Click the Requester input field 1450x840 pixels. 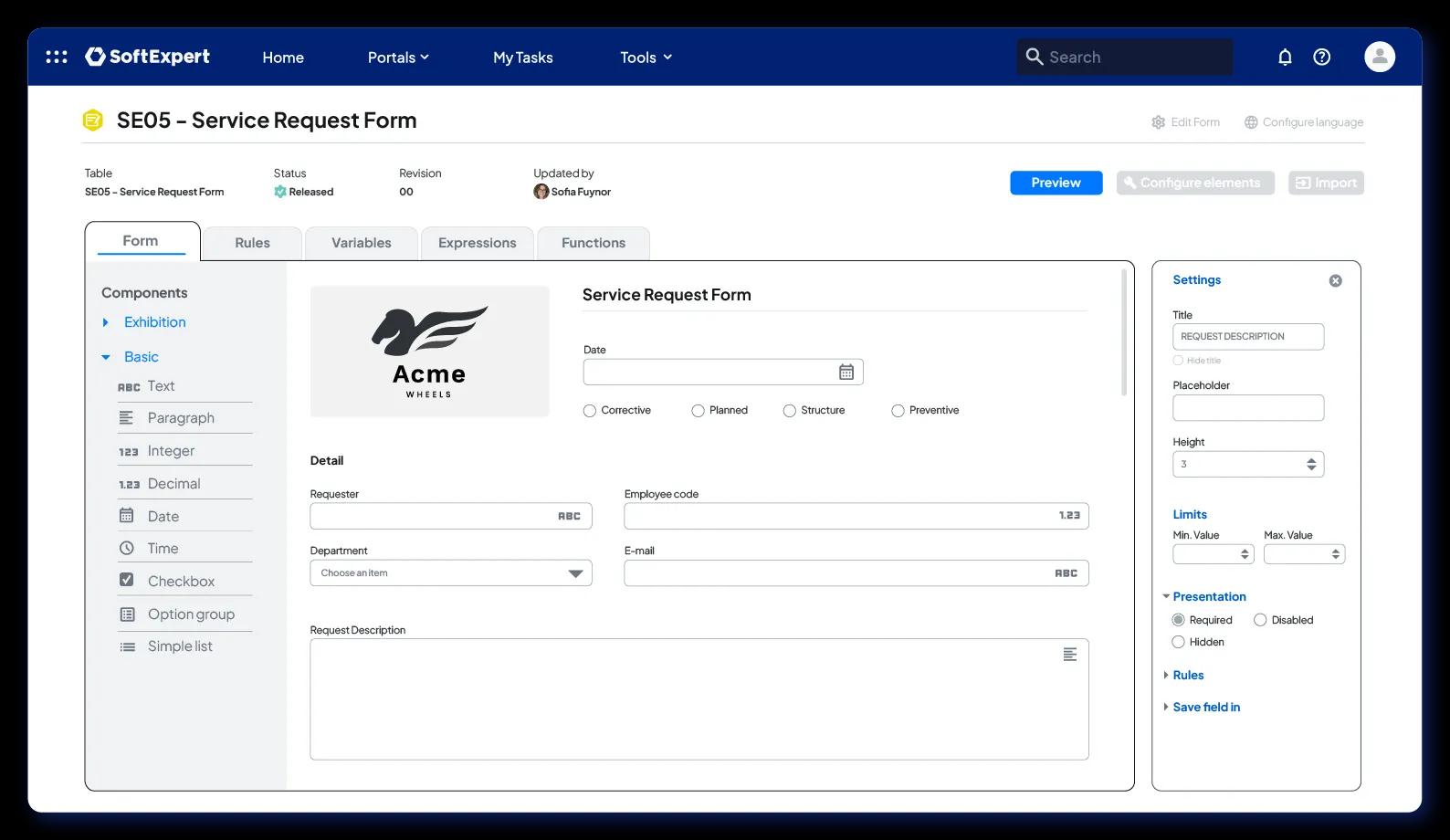click(x=451, y=516)
